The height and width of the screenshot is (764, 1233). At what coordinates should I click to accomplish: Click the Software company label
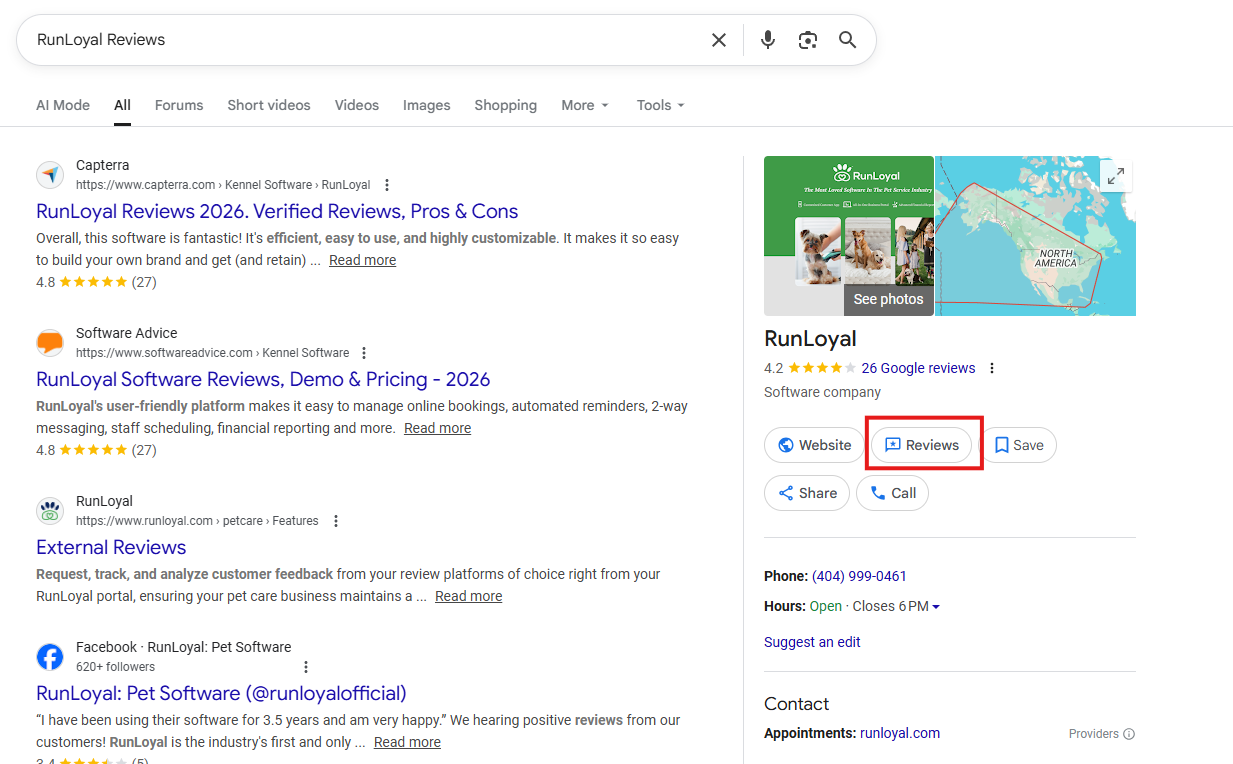click(x=822, y=392)
